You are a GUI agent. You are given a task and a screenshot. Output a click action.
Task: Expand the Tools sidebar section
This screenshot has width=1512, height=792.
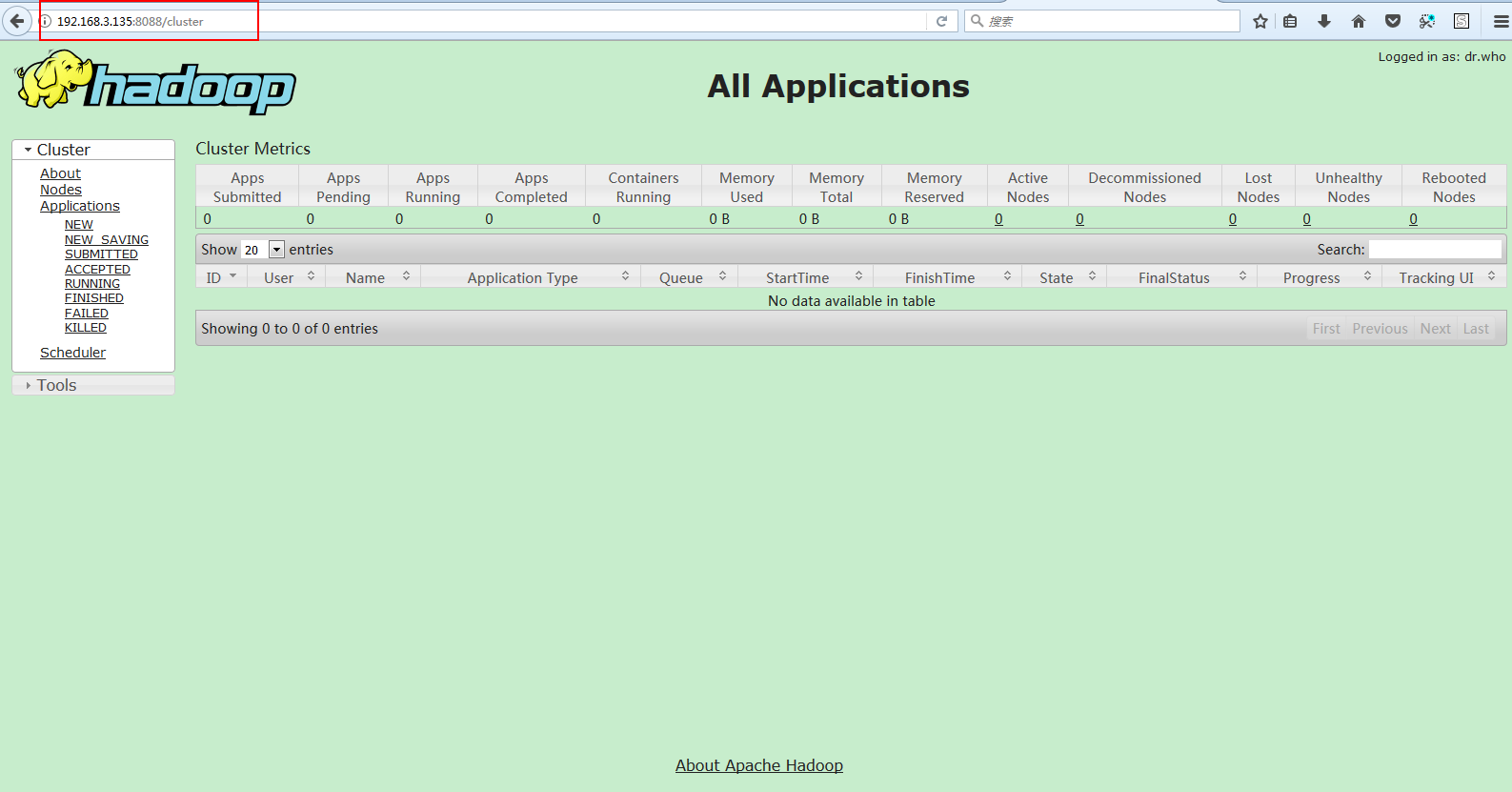click(x=56, y=385)
